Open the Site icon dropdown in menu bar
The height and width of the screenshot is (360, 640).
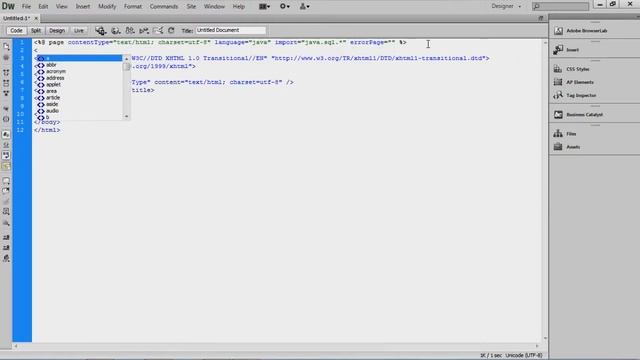304,7
